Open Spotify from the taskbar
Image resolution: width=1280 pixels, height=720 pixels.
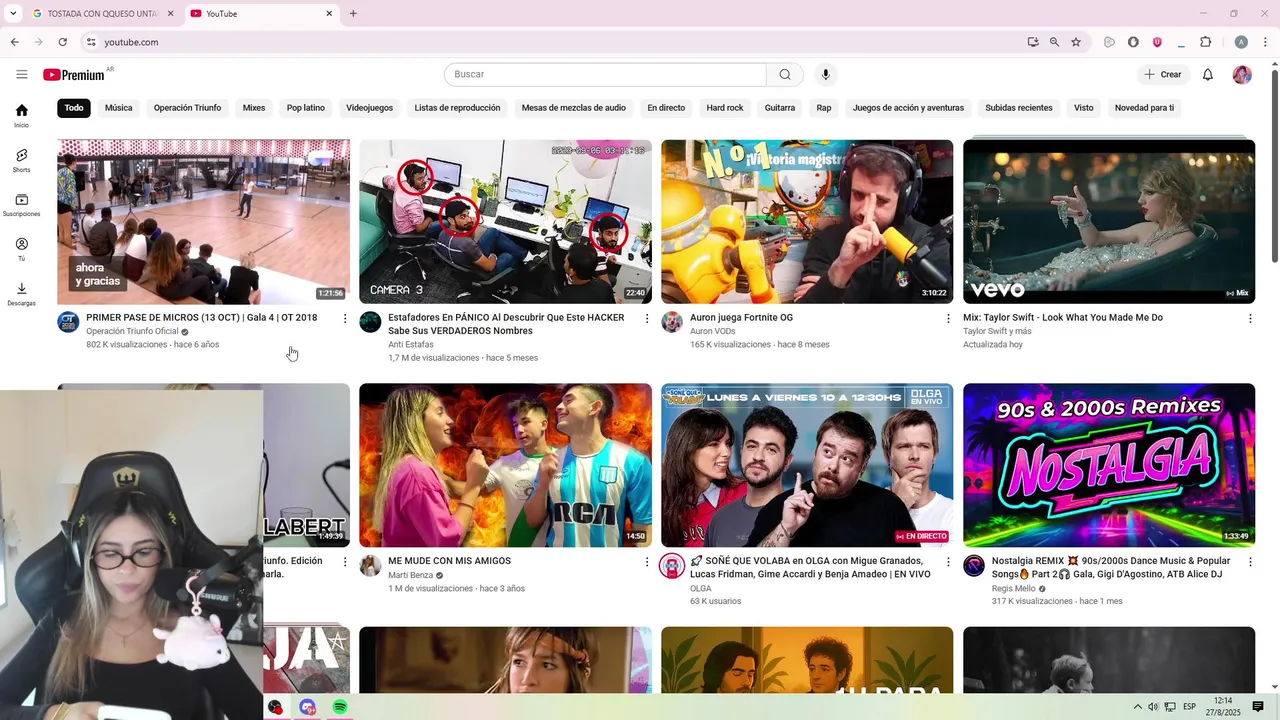(x=340, y=707)
